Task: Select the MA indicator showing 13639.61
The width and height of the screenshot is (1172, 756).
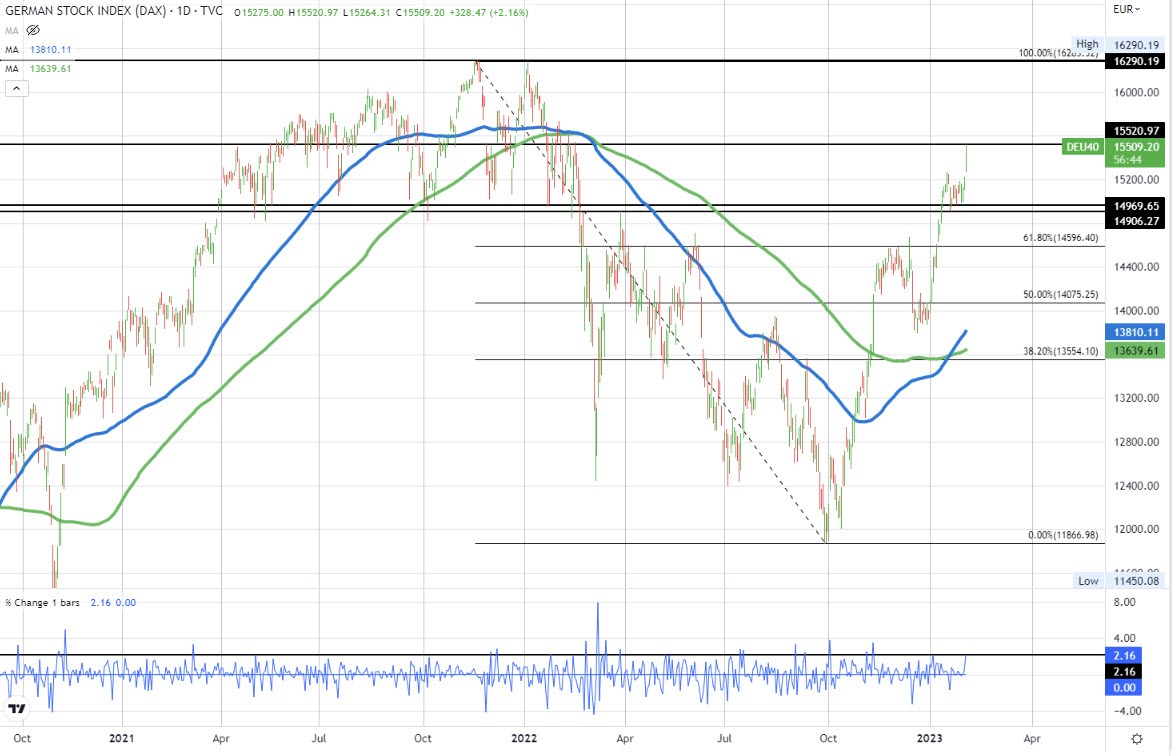Action: (38, 68)
